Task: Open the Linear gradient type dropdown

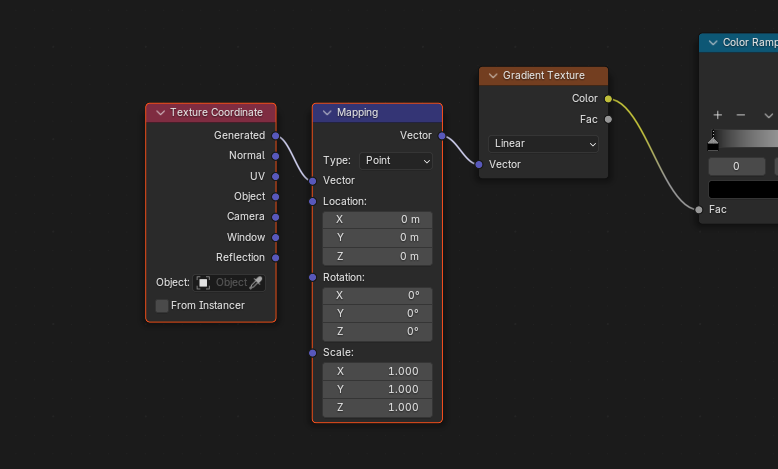Action: click(x=543, y=143)
